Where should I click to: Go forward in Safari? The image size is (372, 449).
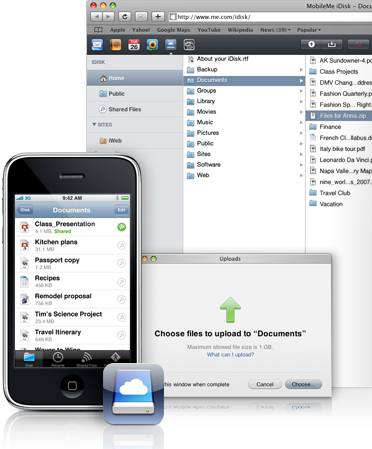coord(108,16)
